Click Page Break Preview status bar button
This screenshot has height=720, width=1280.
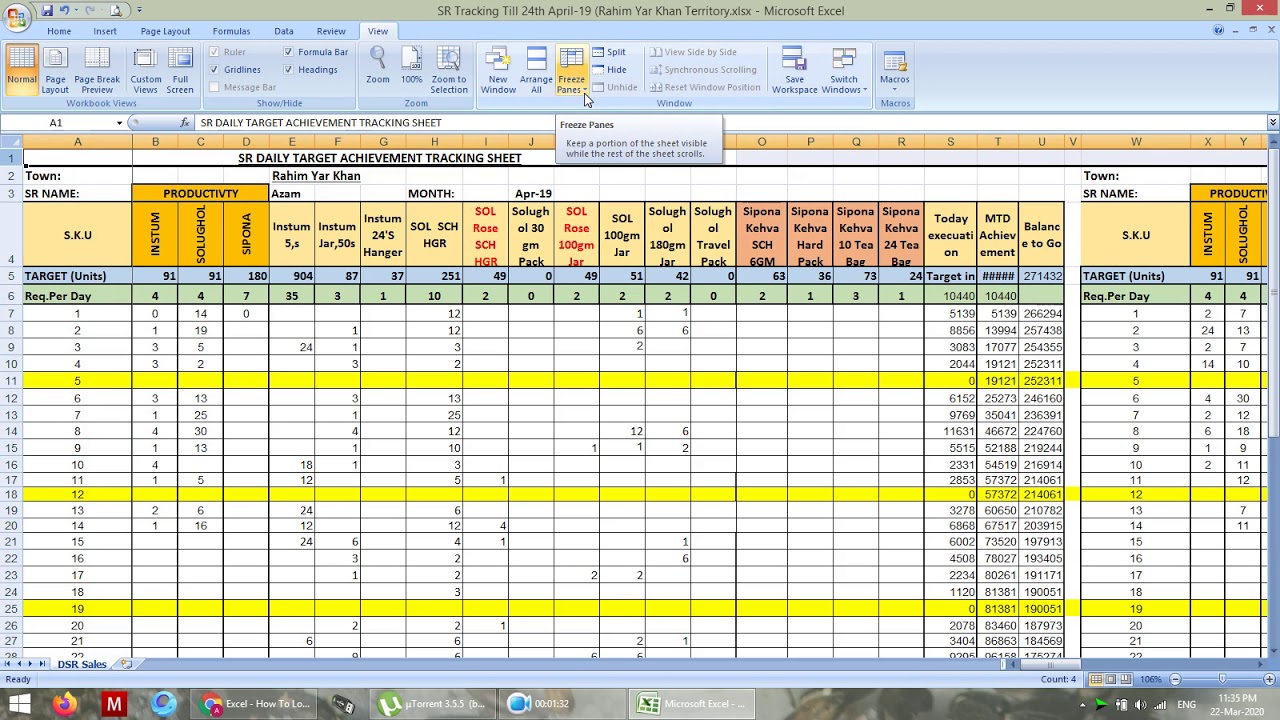tap(1128, 680)
